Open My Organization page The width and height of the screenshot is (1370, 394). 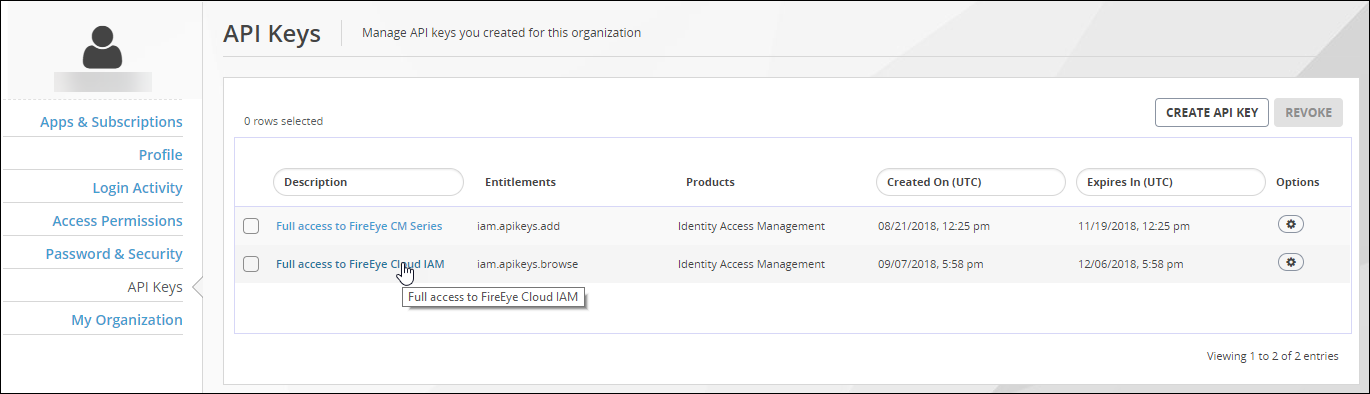127,320
